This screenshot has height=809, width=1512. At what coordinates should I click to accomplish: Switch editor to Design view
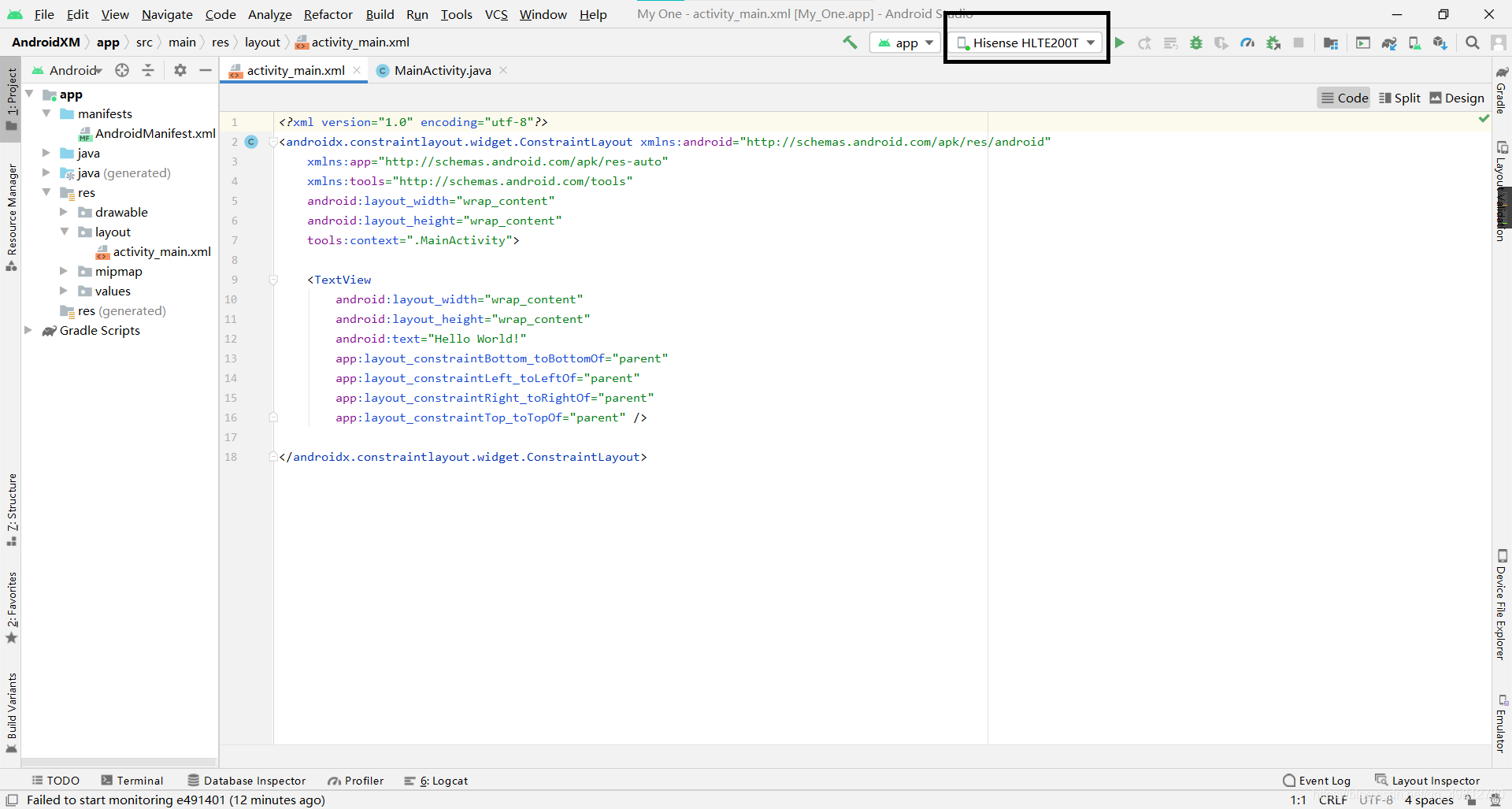point(1457,98)
